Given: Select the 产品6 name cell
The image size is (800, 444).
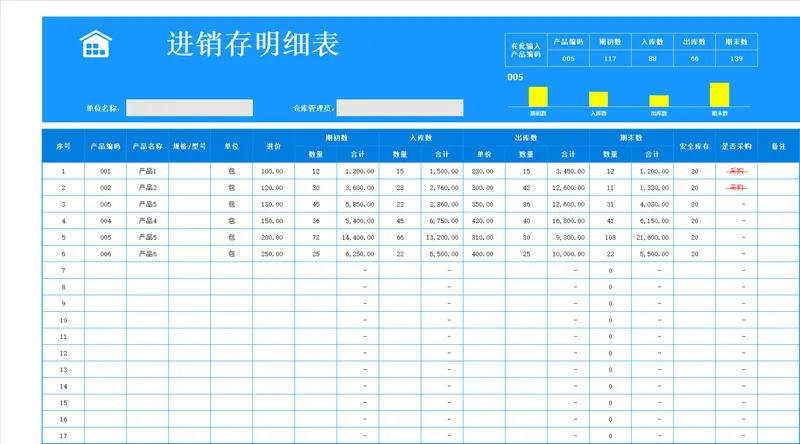Looking at the screenshot, I should click(147, 254).
